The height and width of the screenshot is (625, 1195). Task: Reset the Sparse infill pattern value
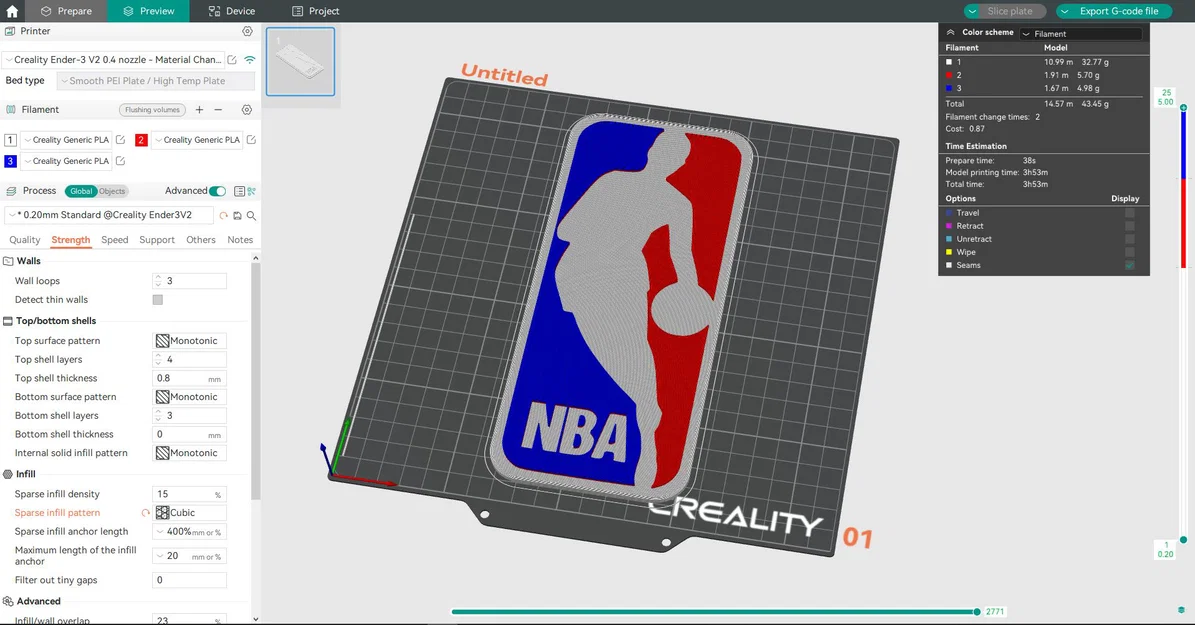[x=146, y=513]
